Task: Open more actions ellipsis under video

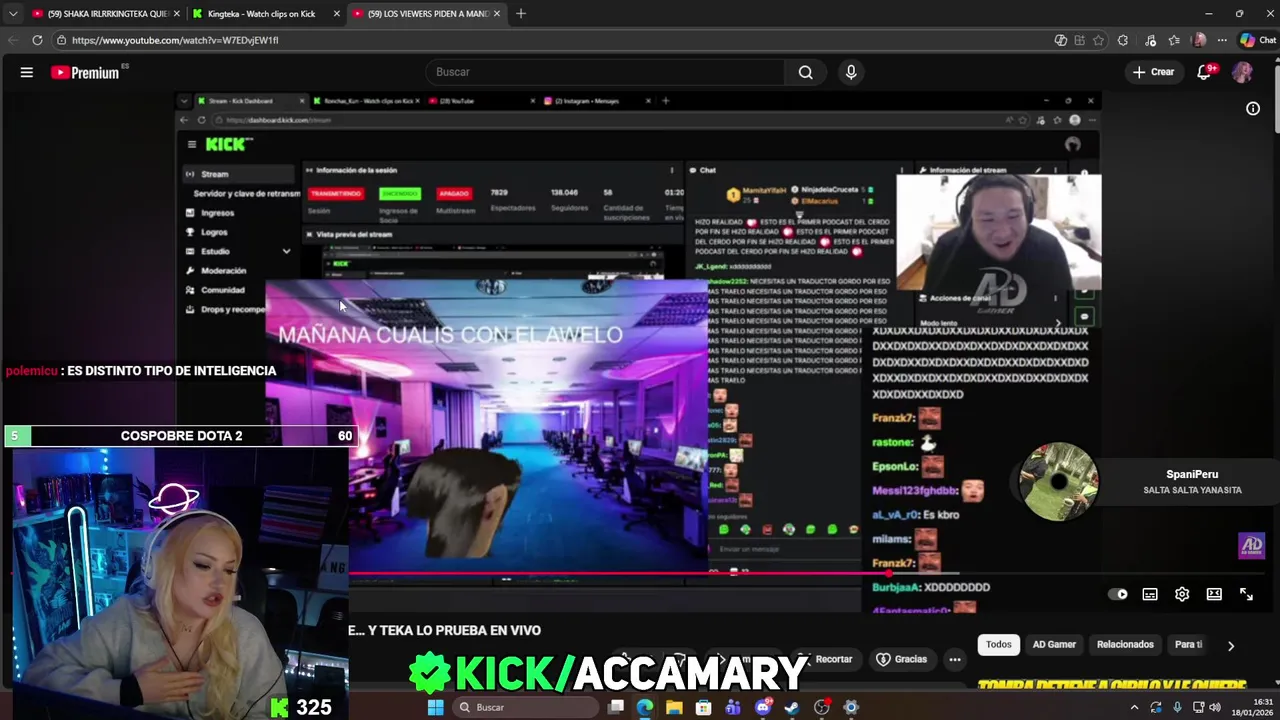Action: coord(955,659)
